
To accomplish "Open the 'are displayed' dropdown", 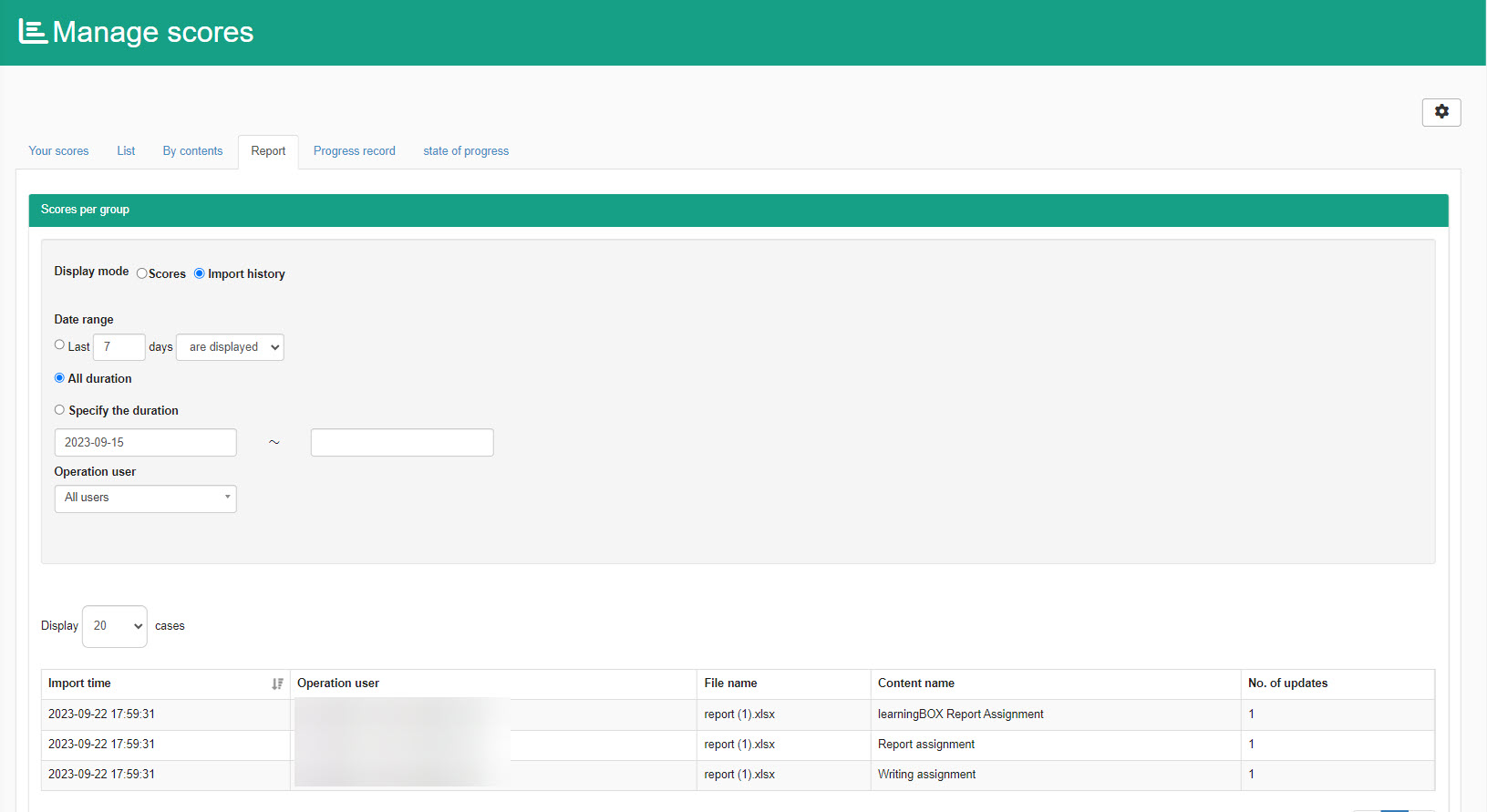I will point(230,347).
